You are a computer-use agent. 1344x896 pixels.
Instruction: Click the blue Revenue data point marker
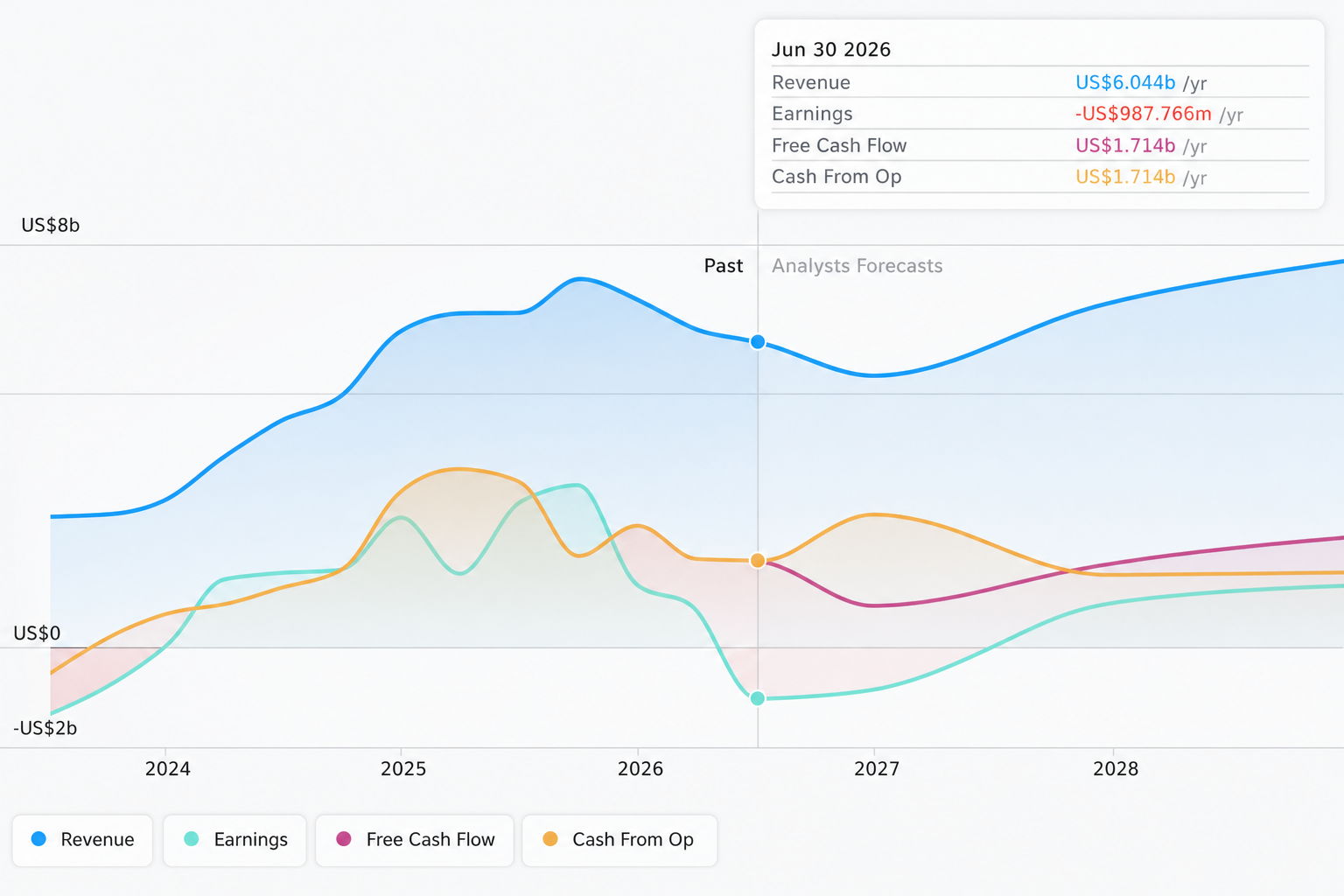click(758, 342)
